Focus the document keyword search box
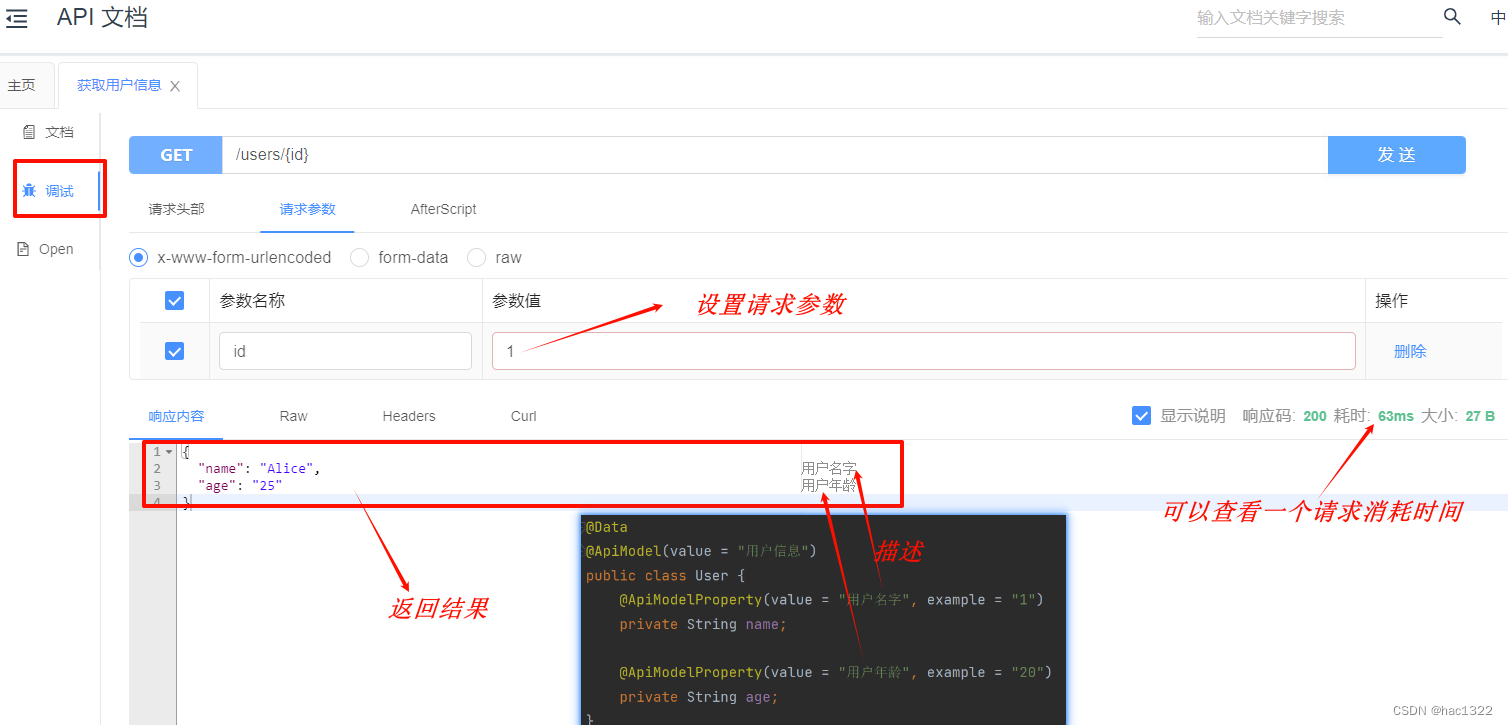Image resolution: width=1508 pixels, height=725 pixels. tap(1319, 18)
